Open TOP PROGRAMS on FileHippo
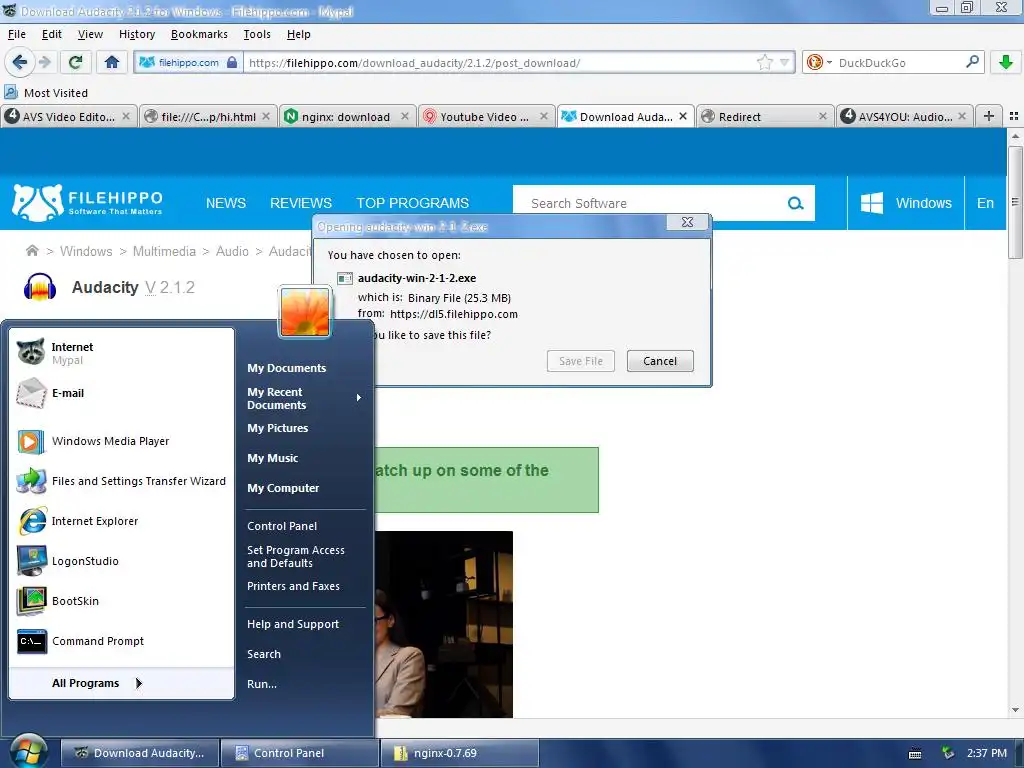The image size is (1024, 768). click(x=412, y=203)
